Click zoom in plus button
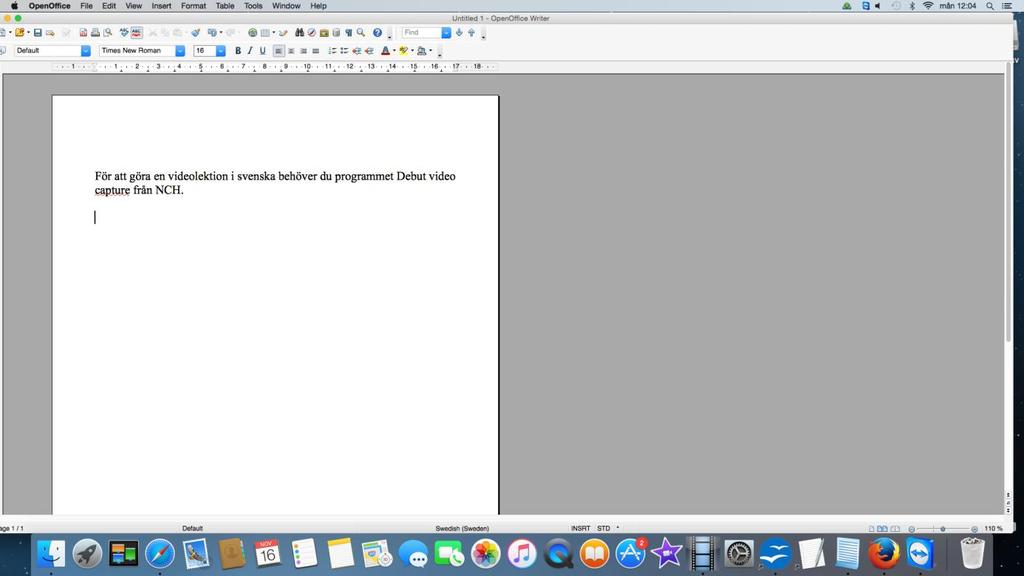Viewport: 1024px width, 576px height. [x=974, y=529]
